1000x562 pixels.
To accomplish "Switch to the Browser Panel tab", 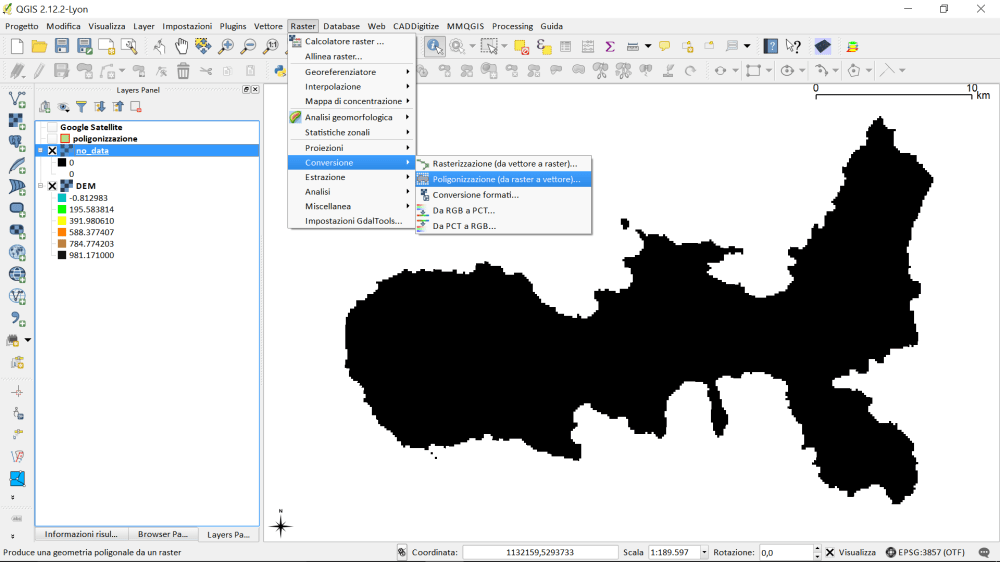I will pos(161,534).
